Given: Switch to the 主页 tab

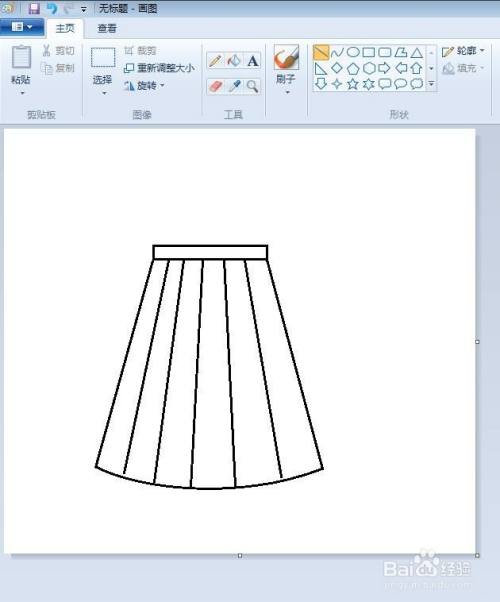Looking at the screenshot, I should tap(65, 28).
